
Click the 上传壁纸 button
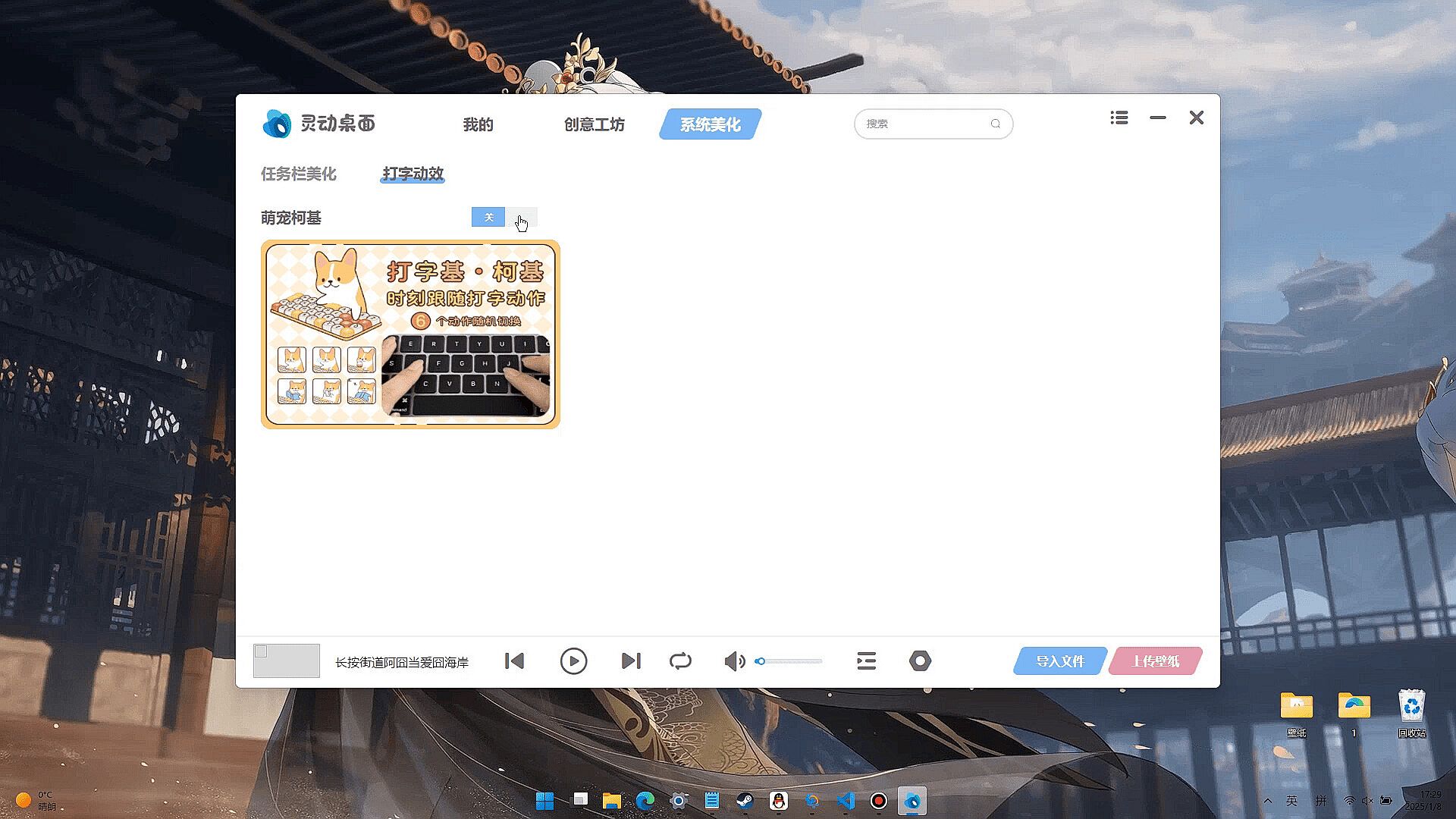(x=1155, y=661)
